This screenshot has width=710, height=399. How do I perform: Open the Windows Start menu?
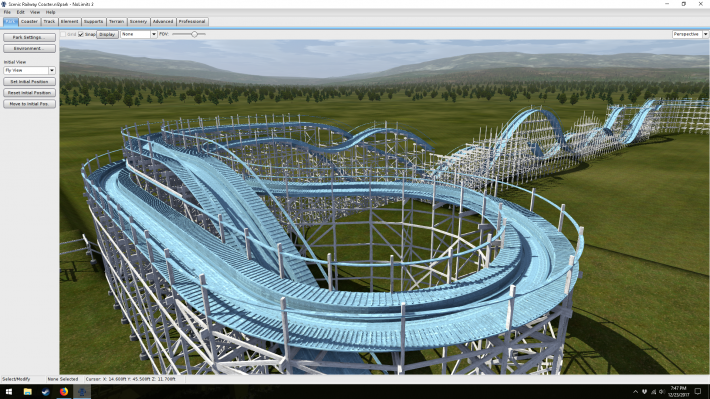point(9,392)
